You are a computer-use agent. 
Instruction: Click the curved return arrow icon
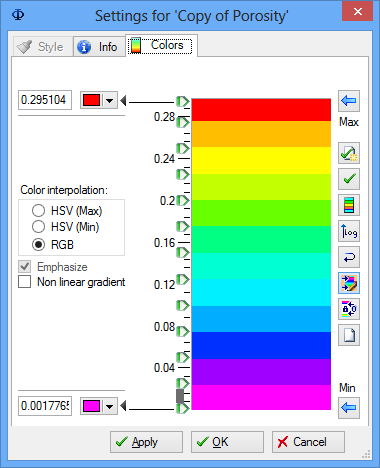[x=349, y=257]
